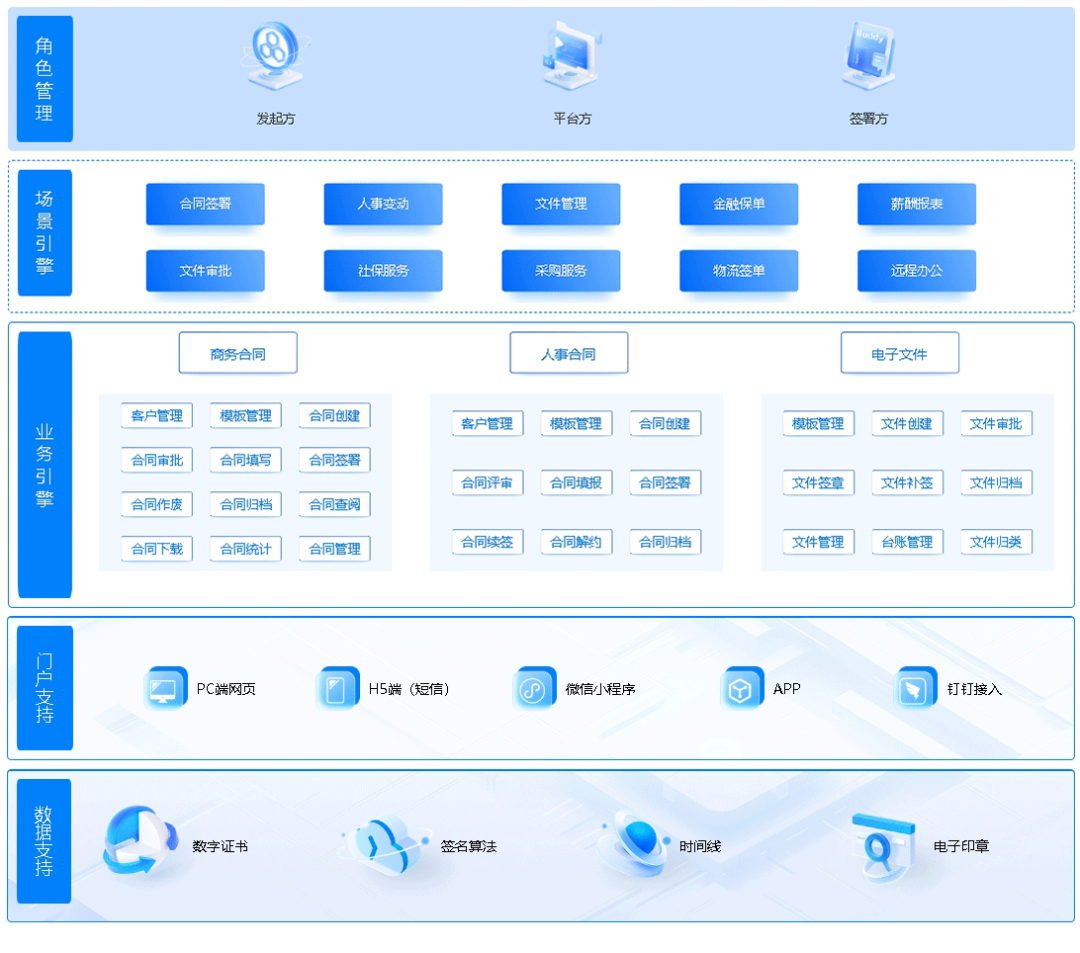Click the 台账管理 tag

click(907, 542)
